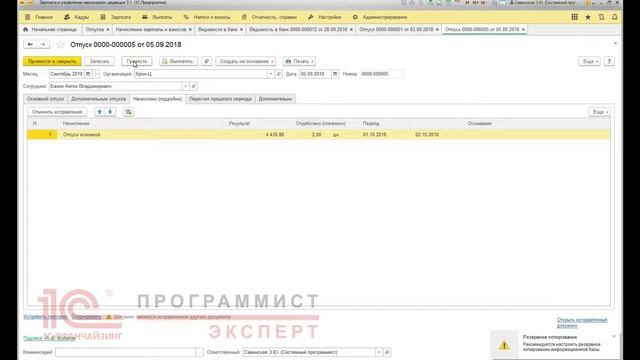Open the Создать на основании dropdown
640x360 pixels.
246,61
